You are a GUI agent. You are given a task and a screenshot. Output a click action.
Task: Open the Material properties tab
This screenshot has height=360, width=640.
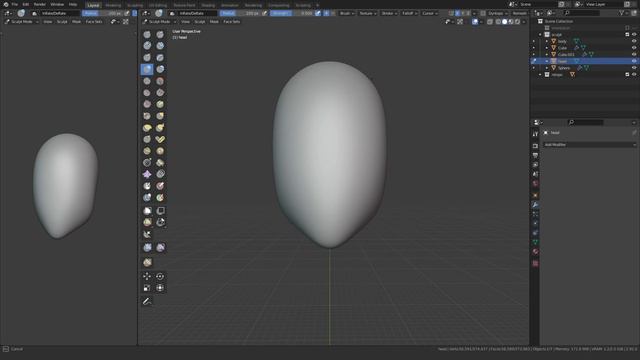pos(535,252)
